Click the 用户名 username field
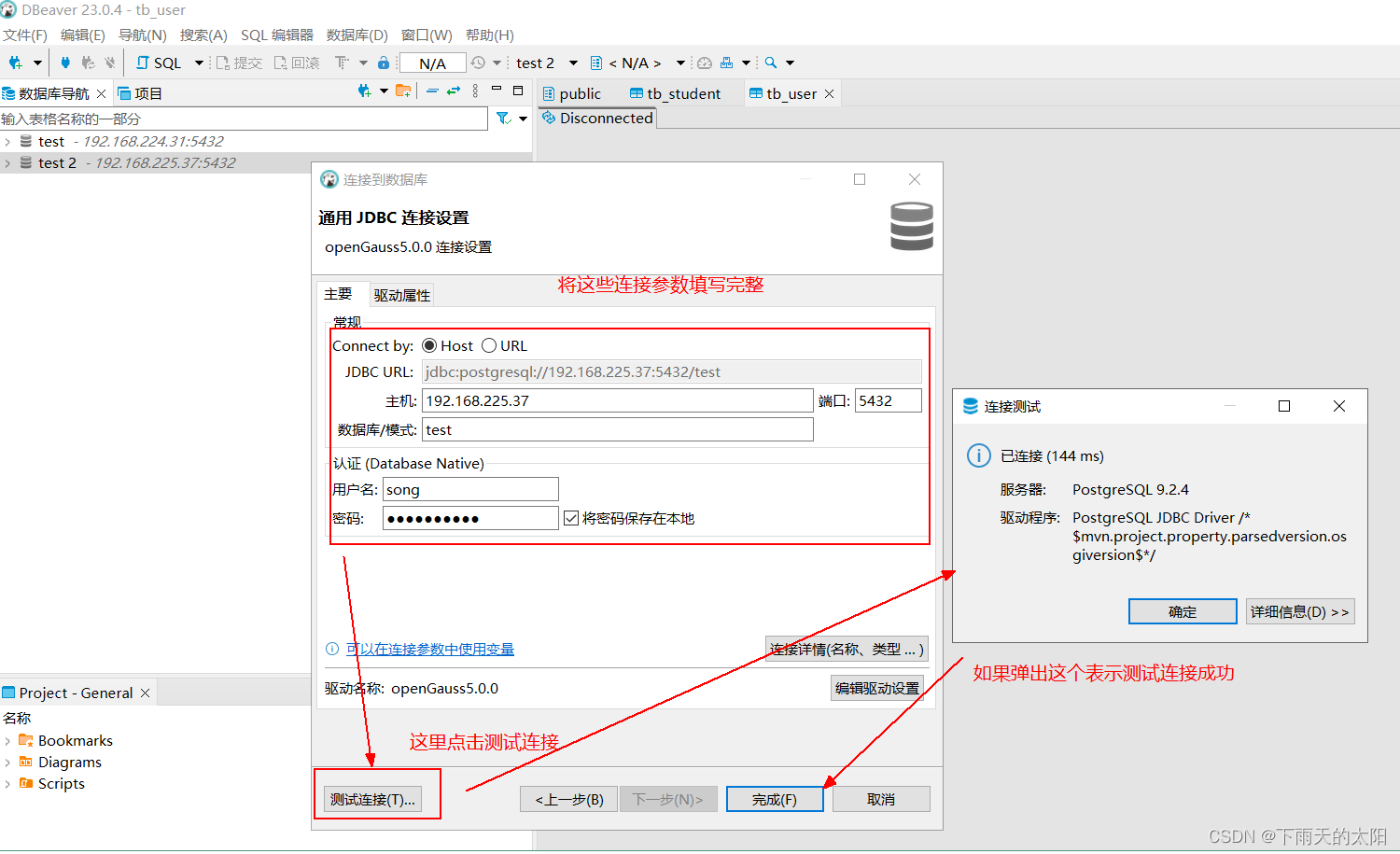Viewport: 1400px width, 854px height. point(470,489)
